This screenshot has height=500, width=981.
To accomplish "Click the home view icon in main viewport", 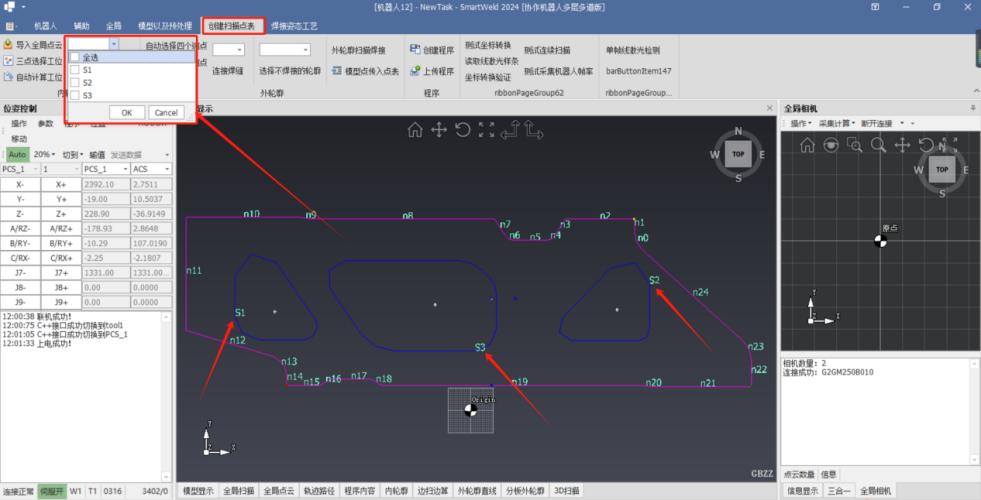I will coord(415,129).
